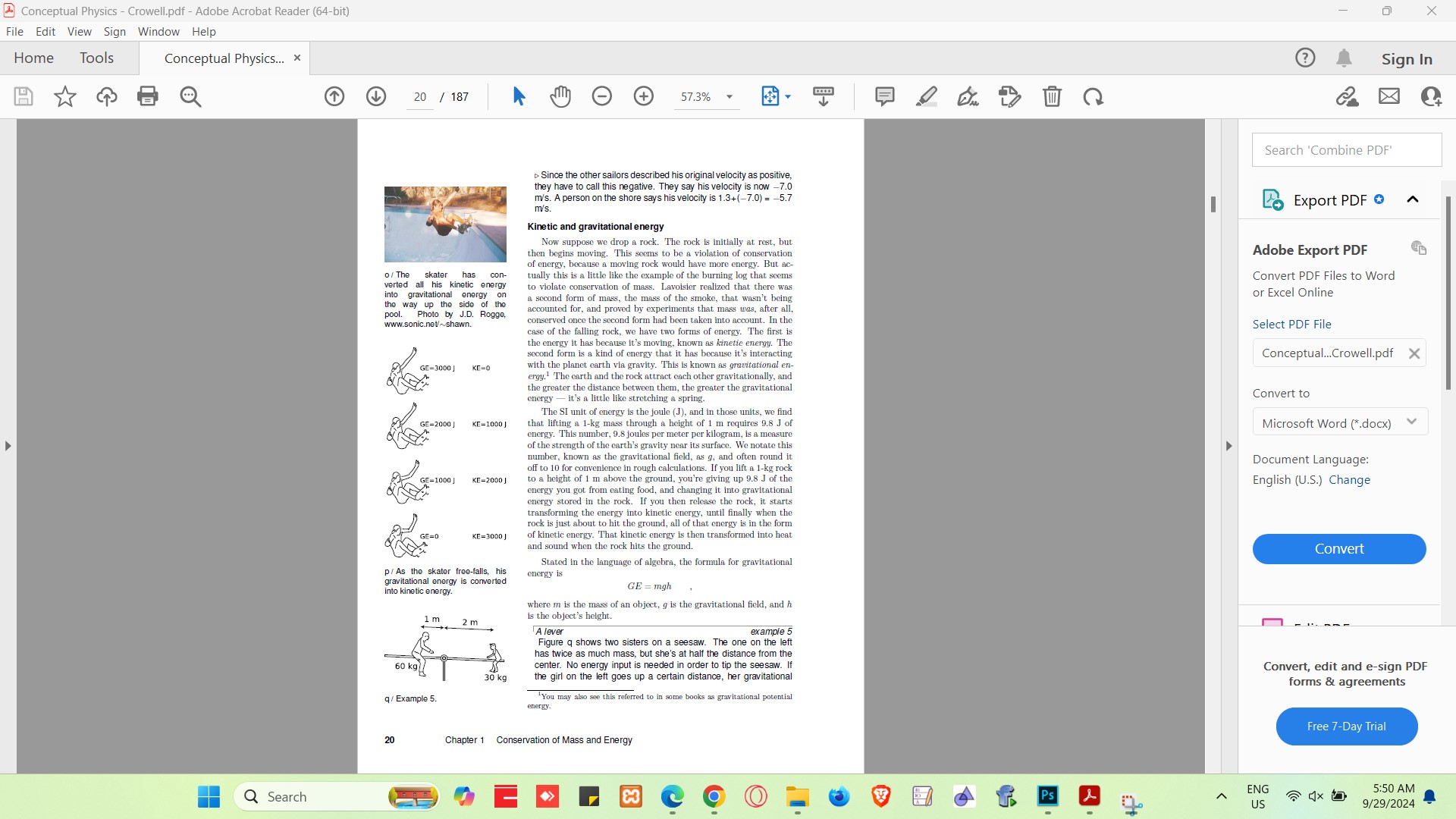Viewport: 1456px width, 819px height.
Task: Send file by email envelope icon
Action: pyautogui.click(x=1389, y=96)
